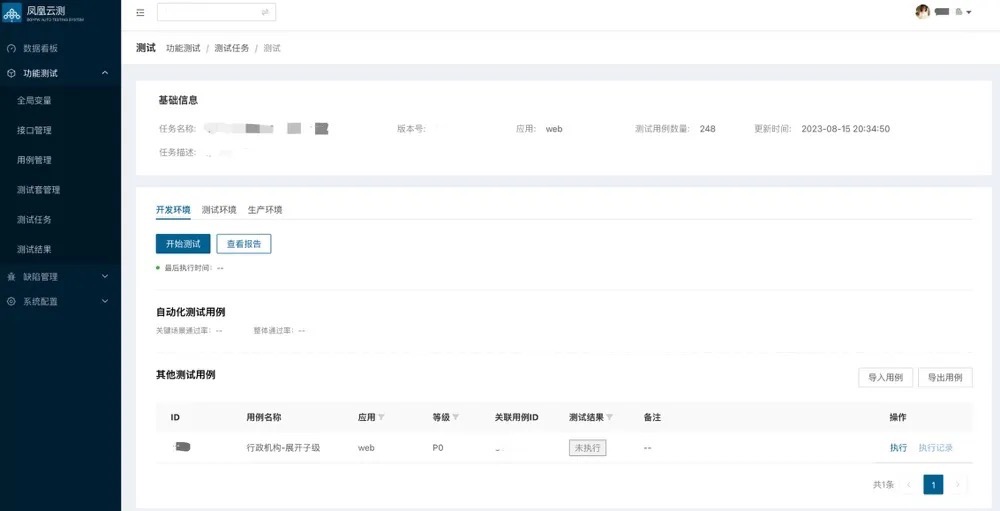This screenshot has height=511, width=1000.
Task: Open the 测试结果 column filter icon
Action: pos(609,417)
